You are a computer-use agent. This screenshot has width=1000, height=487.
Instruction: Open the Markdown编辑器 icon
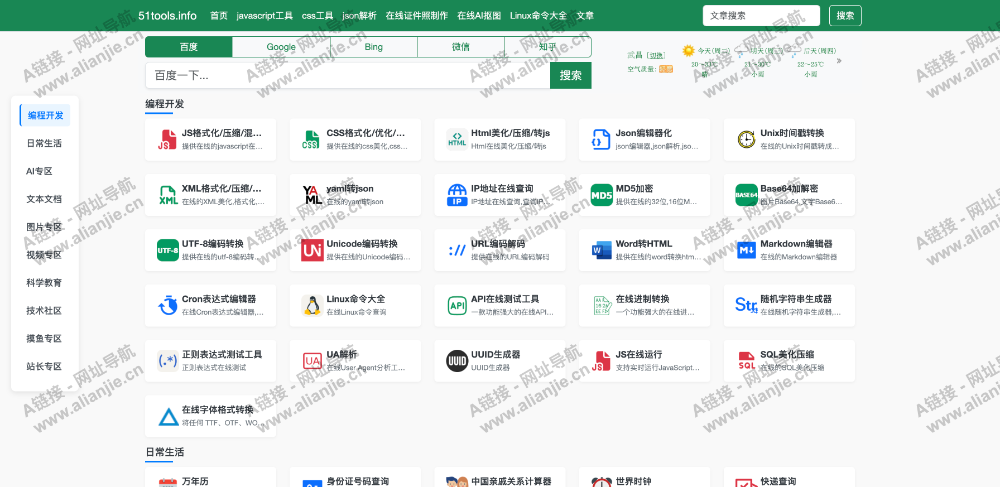click(x=746, y=251)
